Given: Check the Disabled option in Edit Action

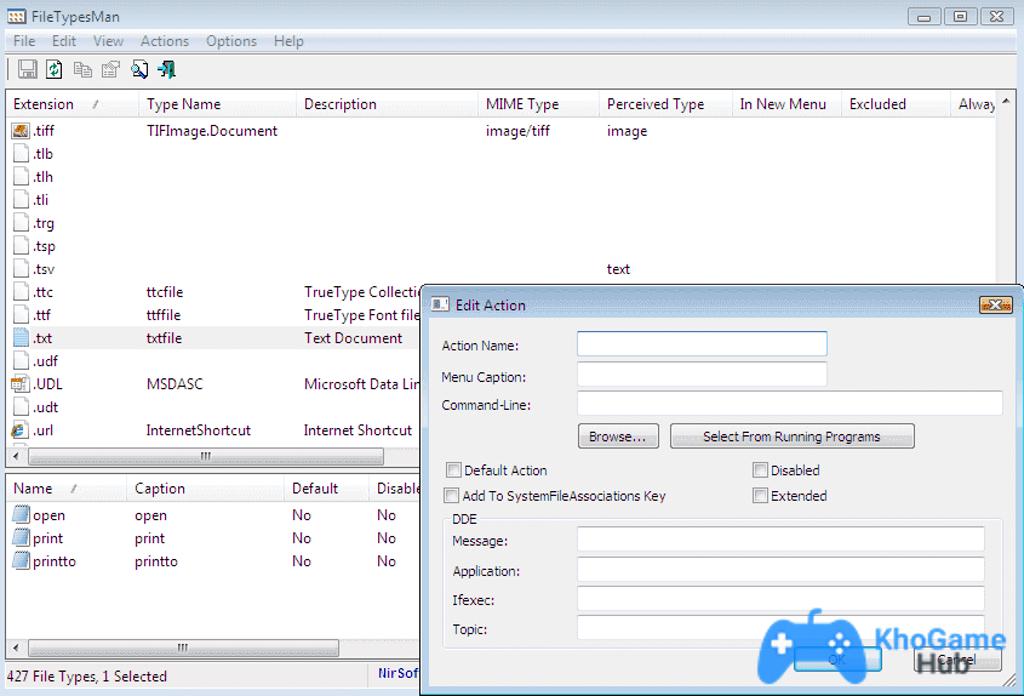Looking at the screenshot, I should pos(760,470).
